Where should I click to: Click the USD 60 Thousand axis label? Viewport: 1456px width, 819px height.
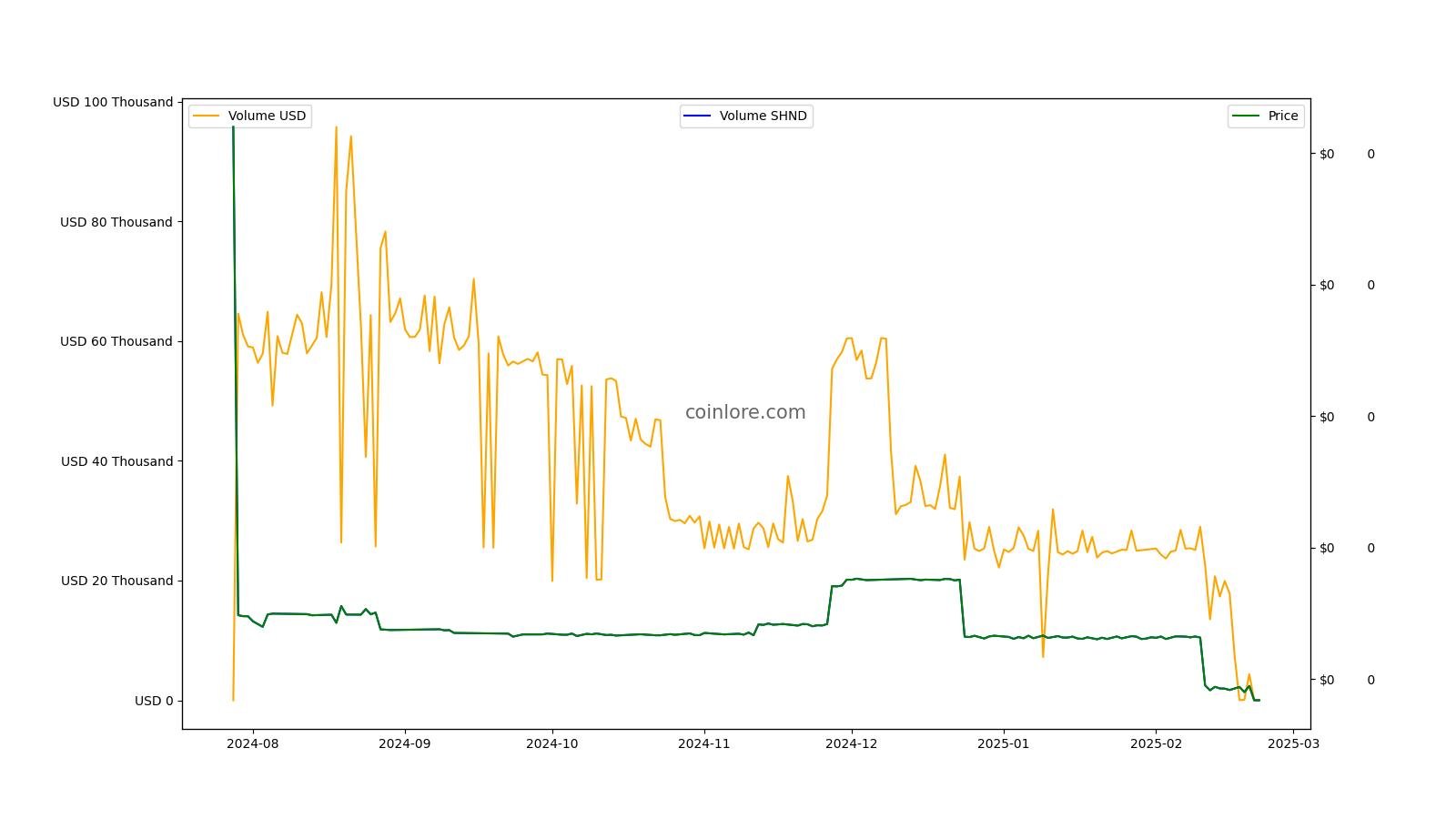(116, 341)
